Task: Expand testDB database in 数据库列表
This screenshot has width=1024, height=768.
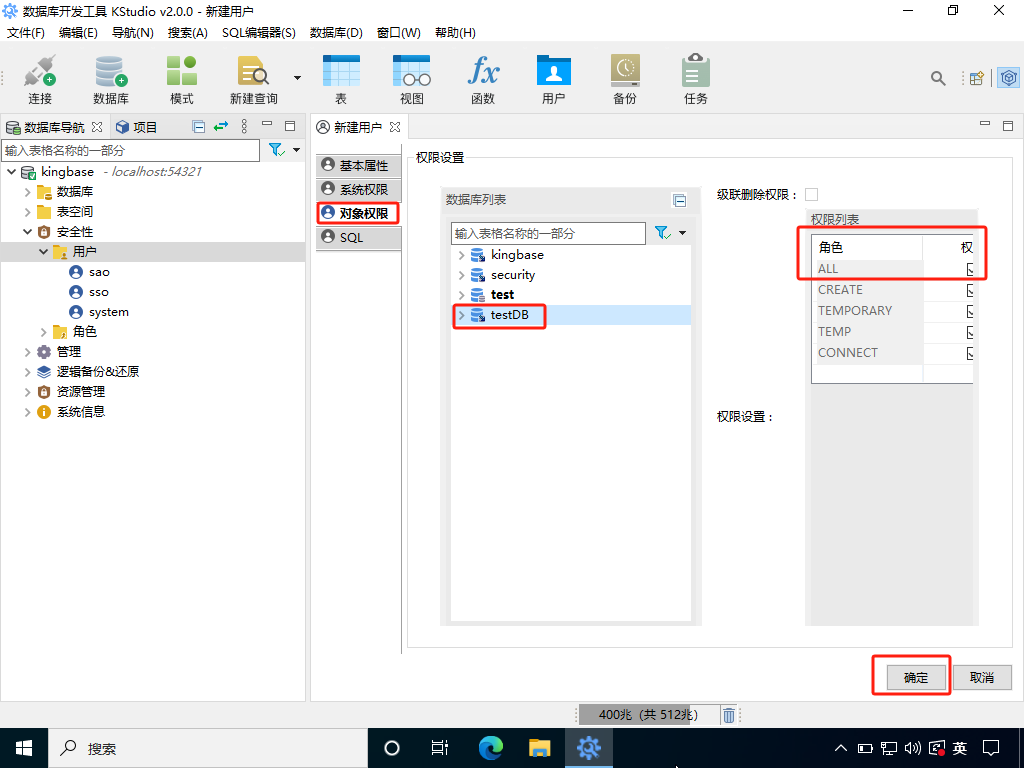Action: (461, 315)
